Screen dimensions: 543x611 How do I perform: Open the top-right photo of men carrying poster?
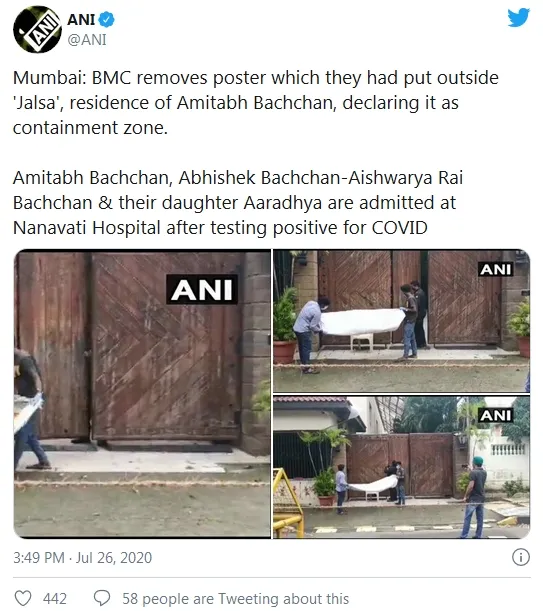click(x=402, y=321)
